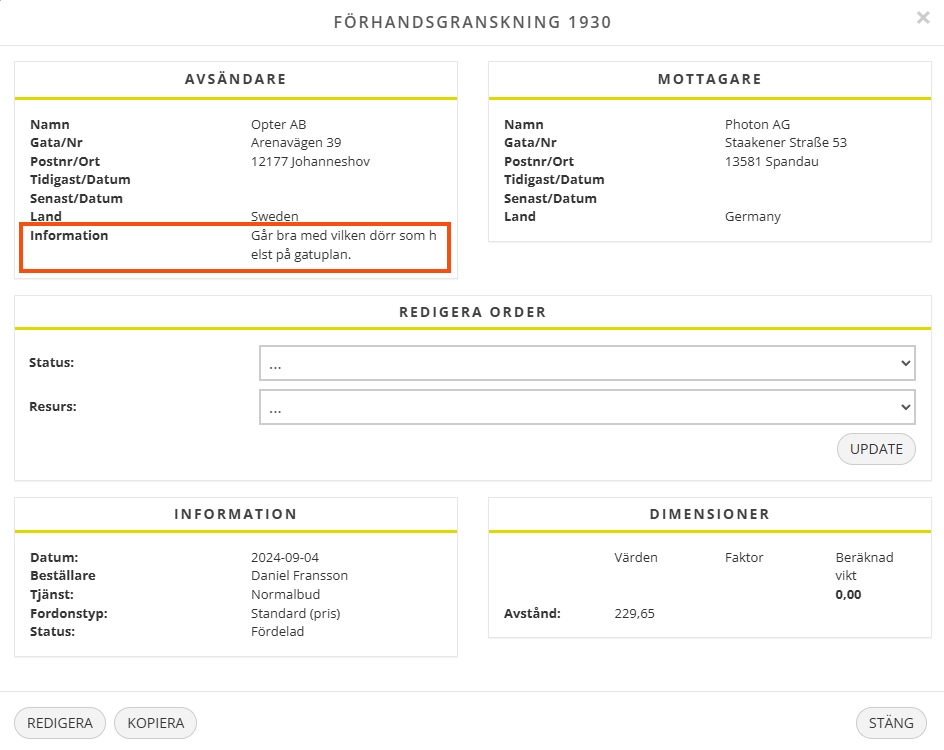This screenshot has height=750, width=944.
Task: Click the dialog title Förhandsgranskning 1930
Action: click(472, 22)
